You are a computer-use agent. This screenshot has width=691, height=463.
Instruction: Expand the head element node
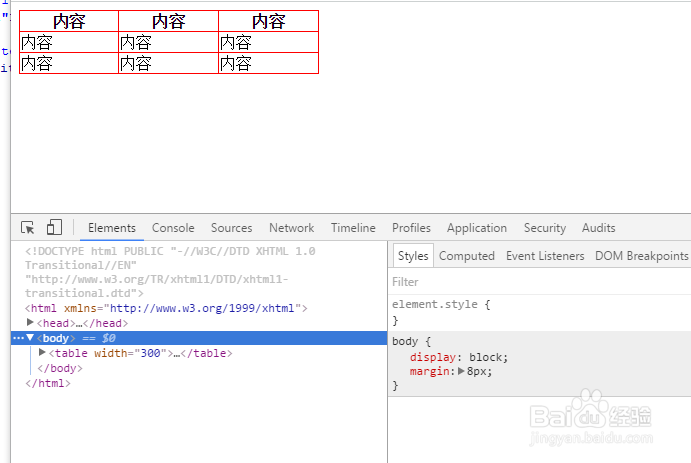click(30, 322)
